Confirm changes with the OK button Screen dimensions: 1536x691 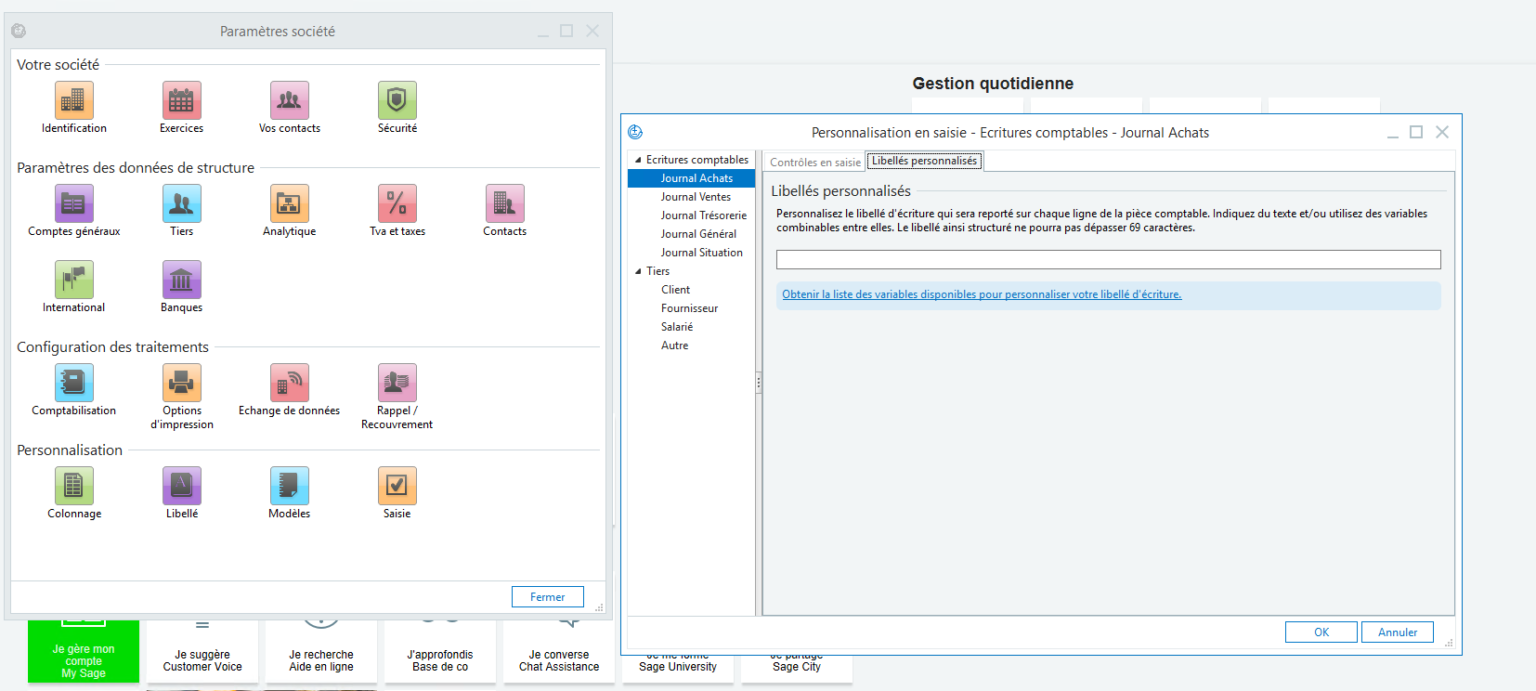tap(1321, 631)
